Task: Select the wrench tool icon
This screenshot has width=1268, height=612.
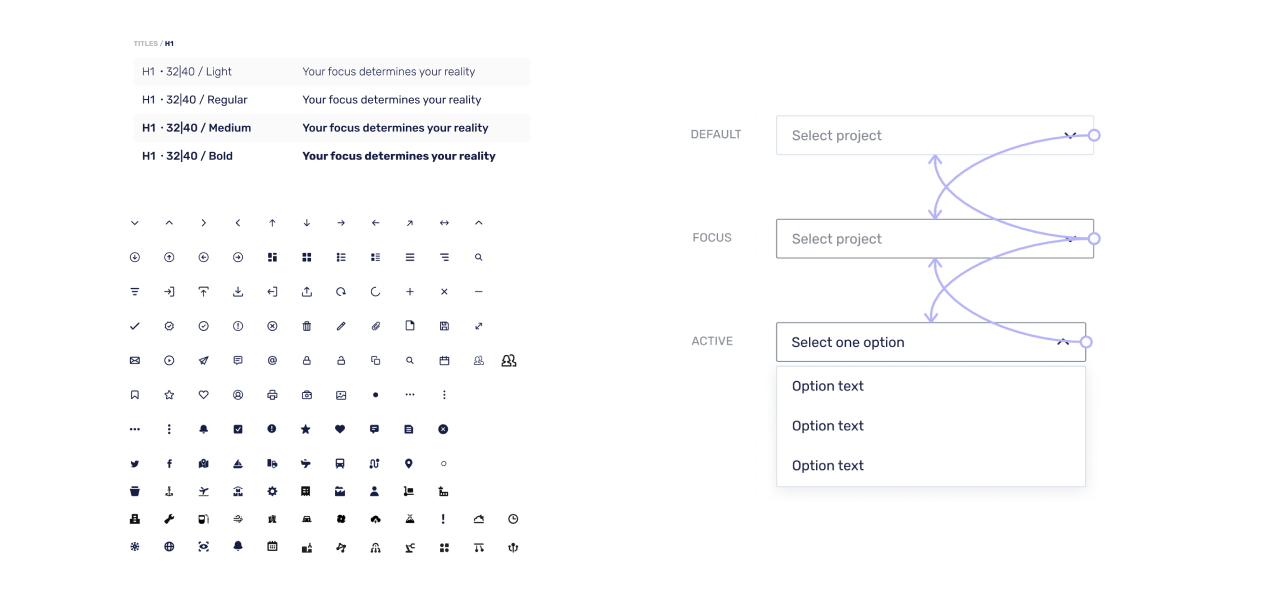Action: pyautogui.click(x=169, y=519)
